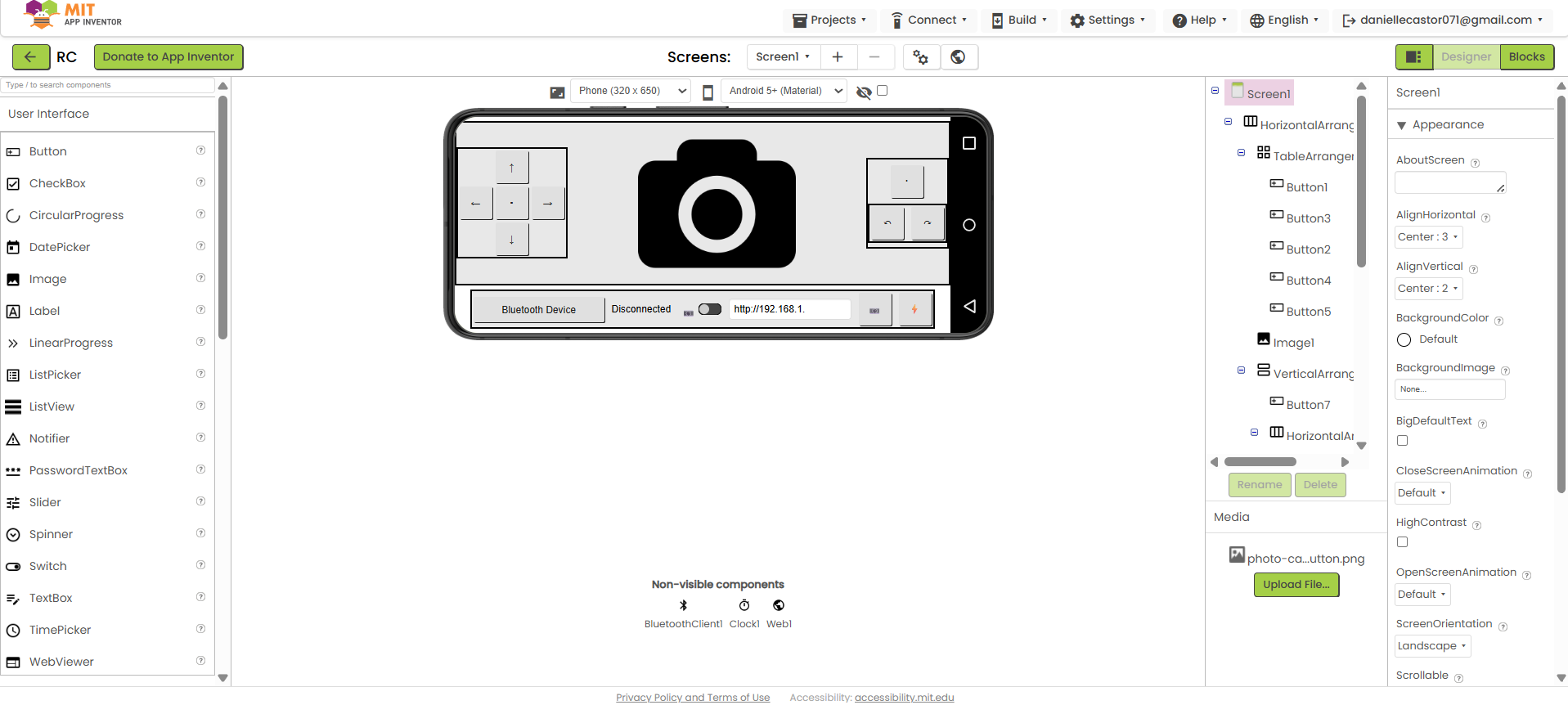
Task: Click the help icon beside WebViewer
Action: pos(200,661)
